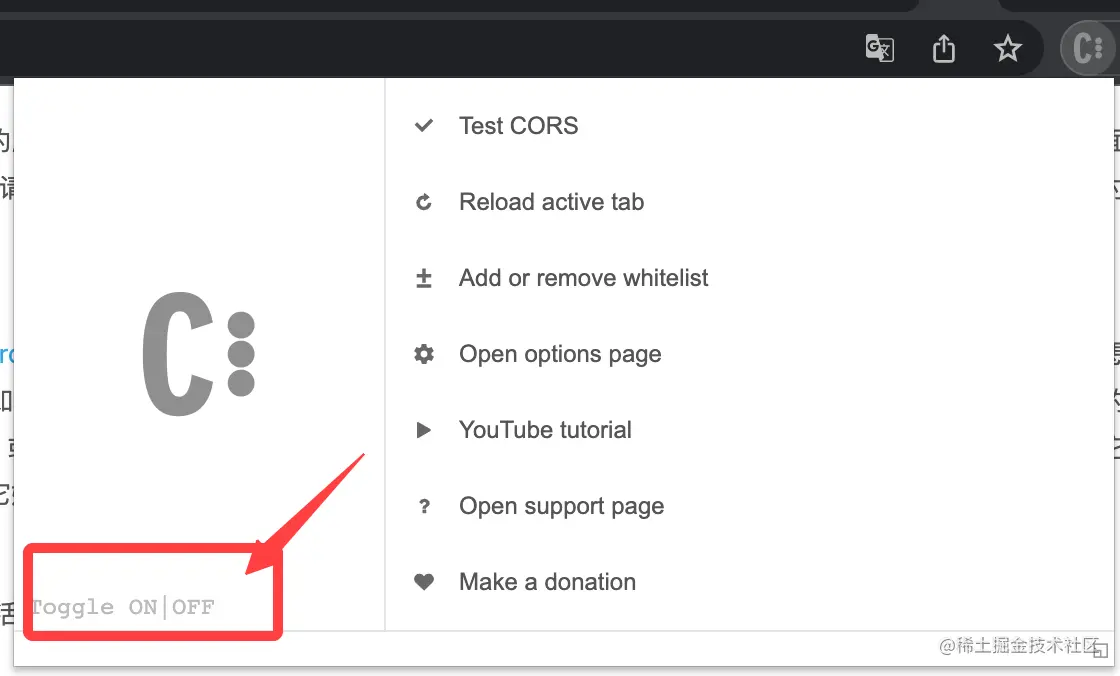Click the reload arrow icon
This screenshot has width=1120, height=676.
pos(424,202)
